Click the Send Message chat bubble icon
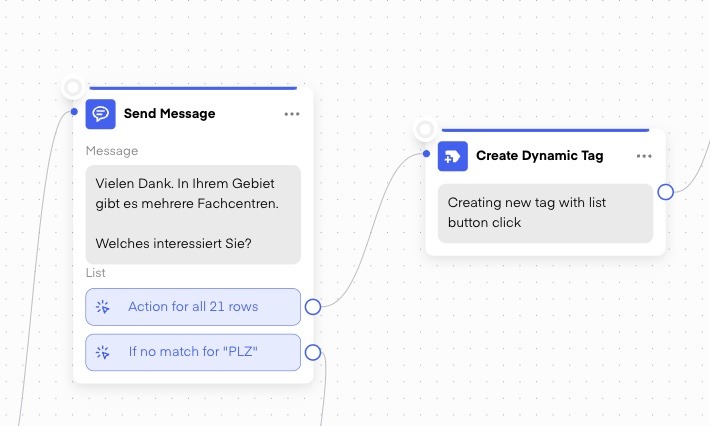This screenshot has height=426, width=710. tap(100, 114)
